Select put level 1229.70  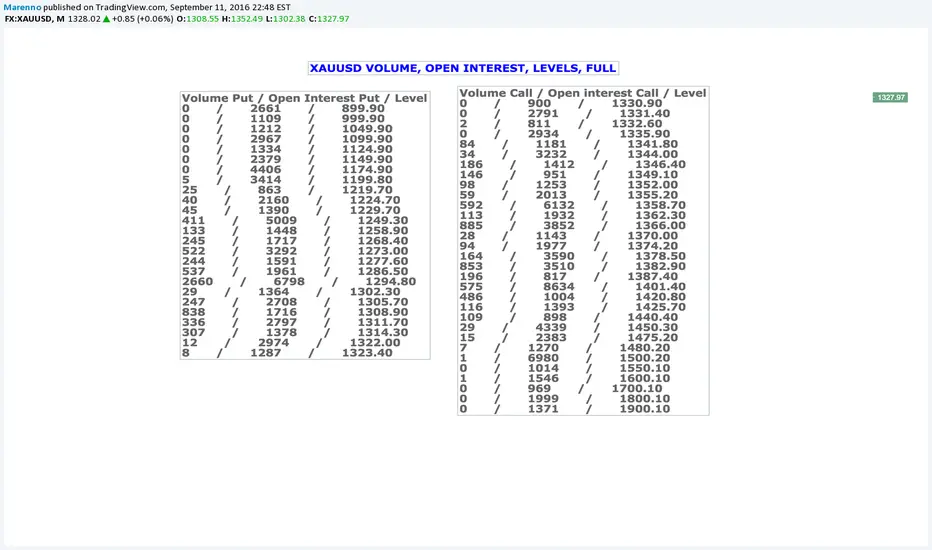[375, 210]
